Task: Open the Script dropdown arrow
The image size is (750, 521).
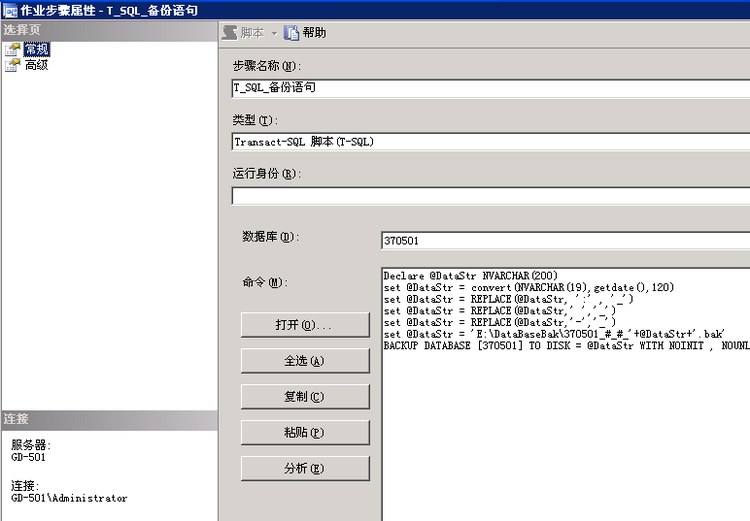Action: coord(275,33)
